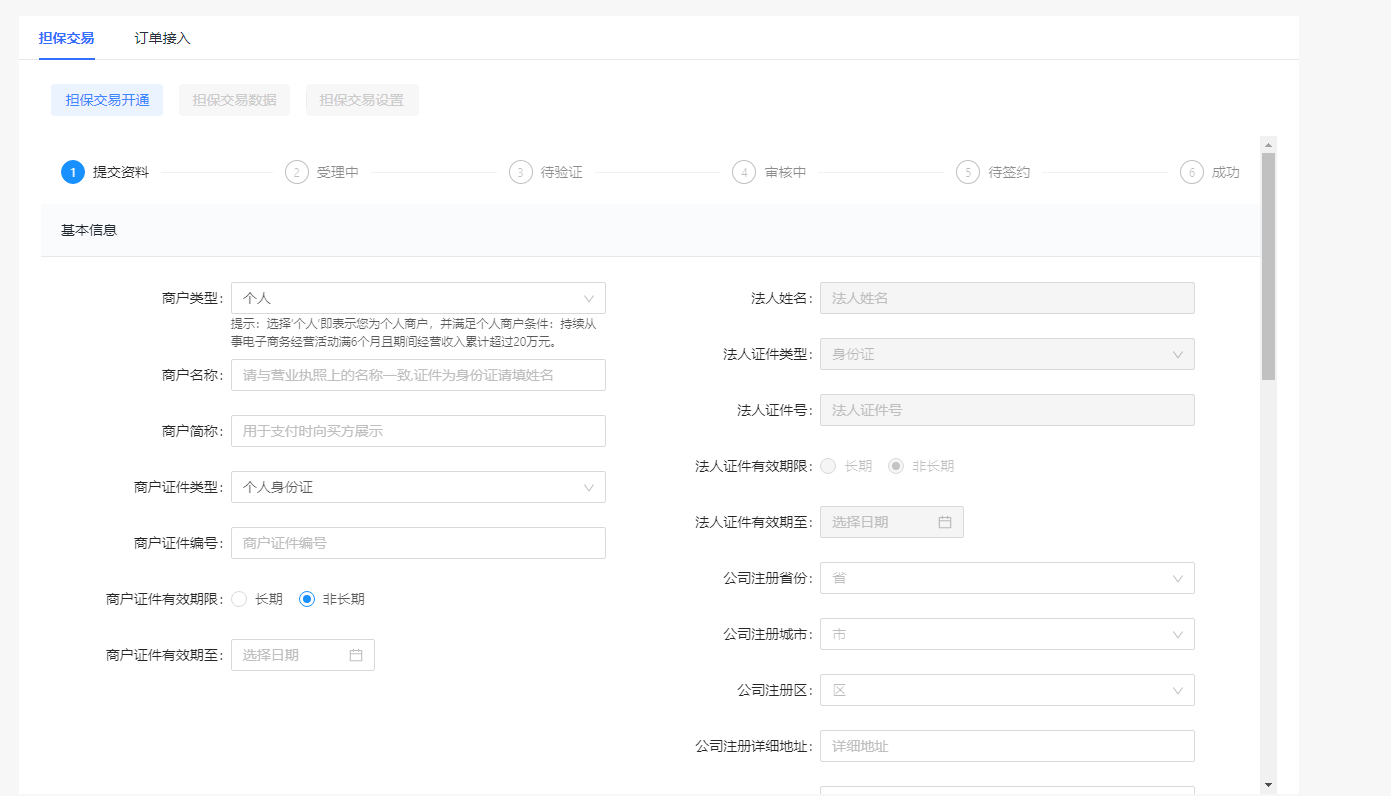This screenshot has height=796, width=1391.
Task: Open the 公司注册省份 dropdown
Action: (1007, 578)
